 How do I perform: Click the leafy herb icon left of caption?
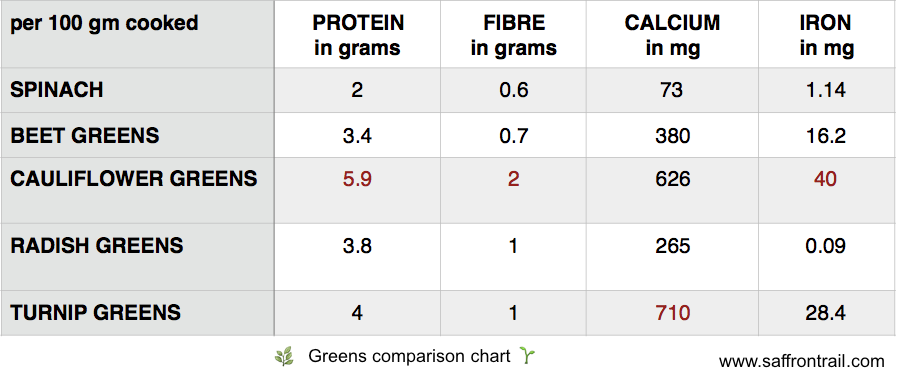pyautogui.click(x=284, y=357)
